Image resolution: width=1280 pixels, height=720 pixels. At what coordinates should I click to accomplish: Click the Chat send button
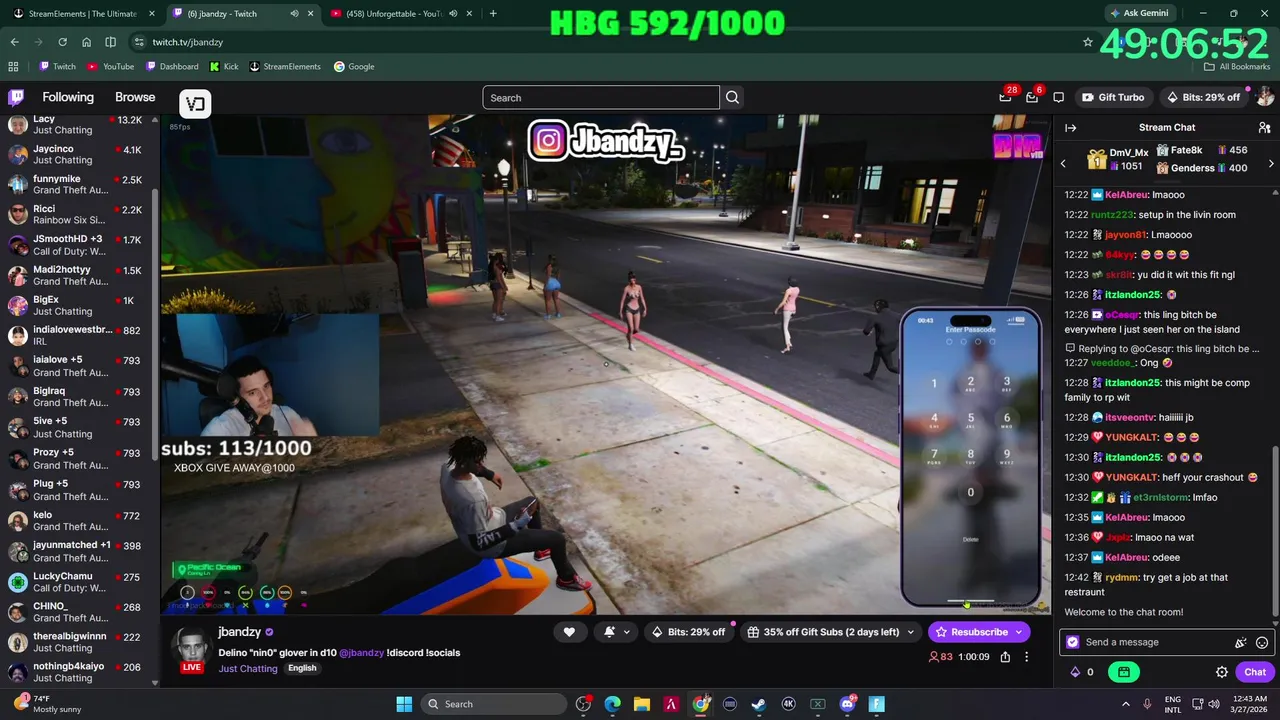click(x=1255, y=672)
